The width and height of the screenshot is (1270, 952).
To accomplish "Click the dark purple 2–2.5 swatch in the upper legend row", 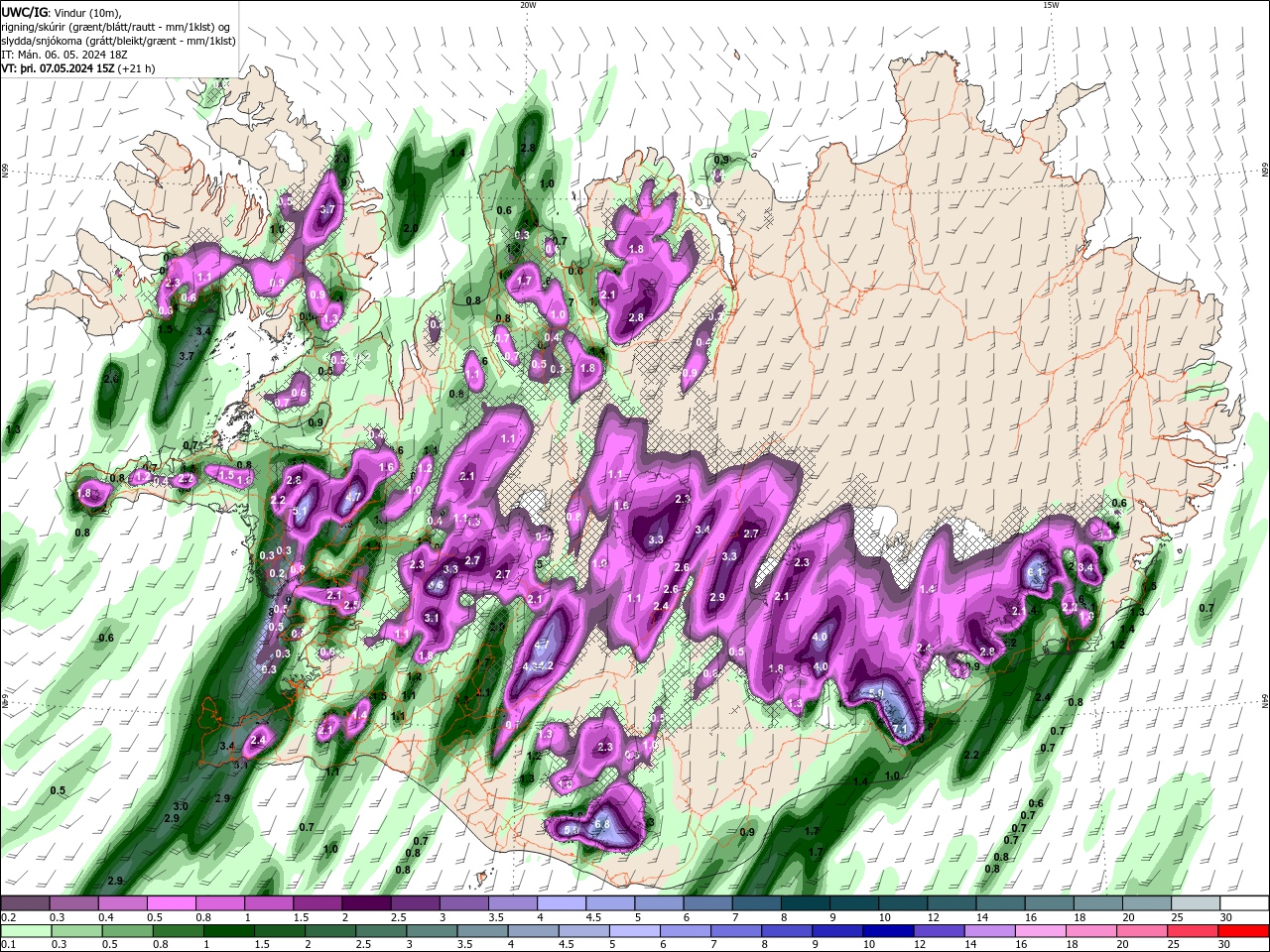I will click(366, 903).
